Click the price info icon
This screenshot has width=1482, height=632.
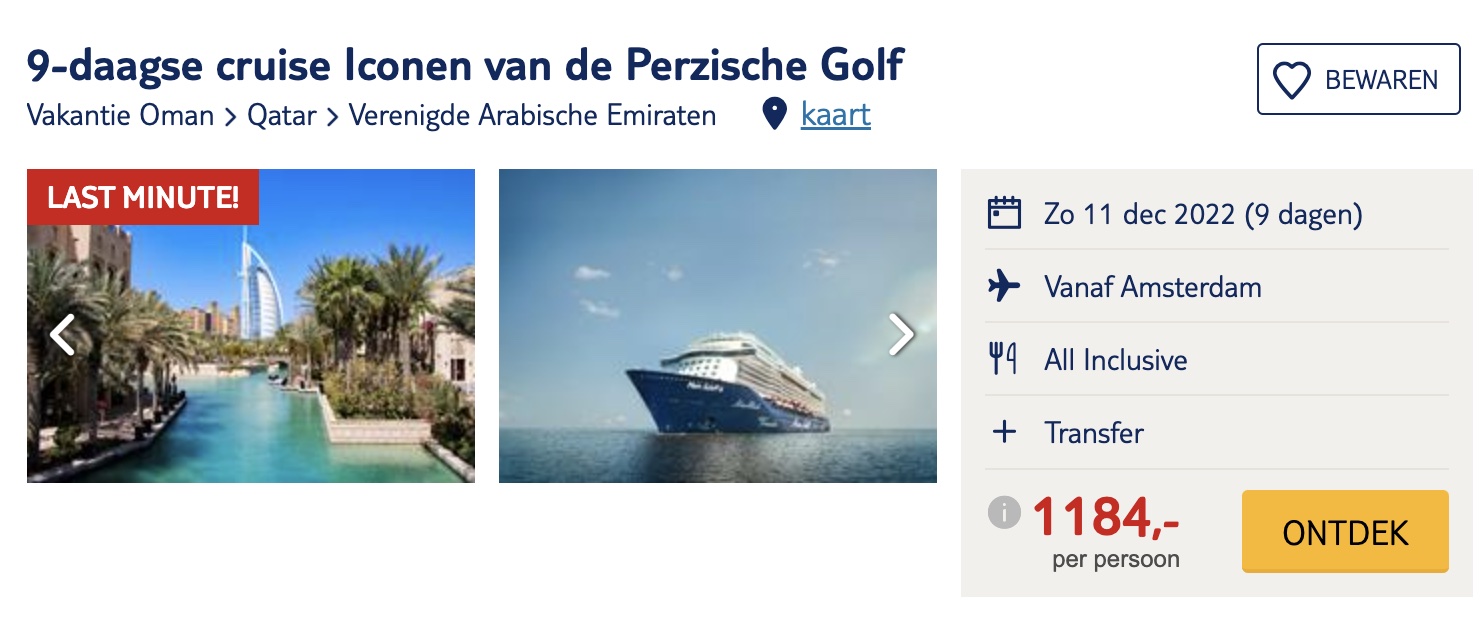[1004, 513]
